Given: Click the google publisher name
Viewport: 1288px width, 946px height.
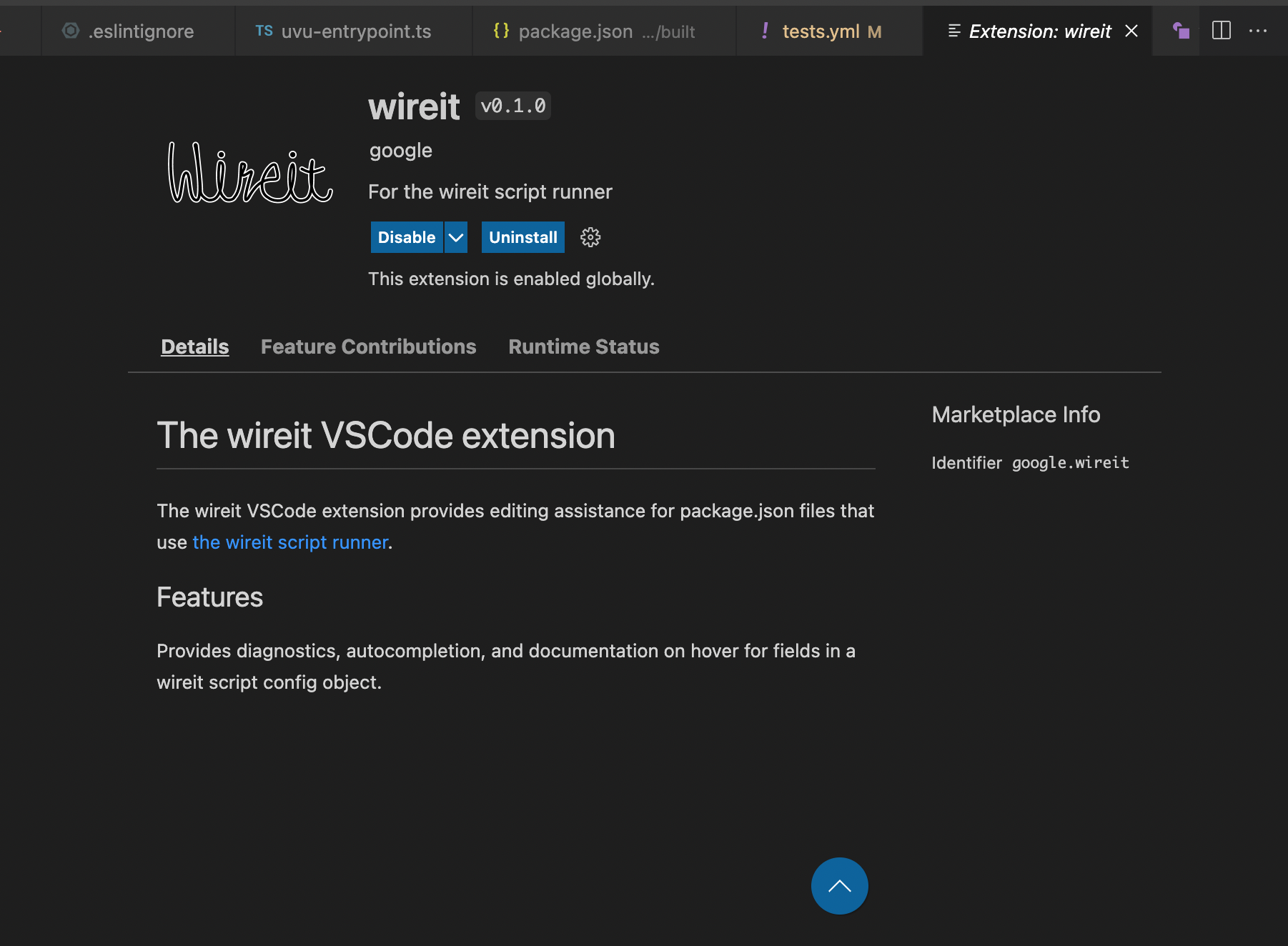Looking at the screenshot, I should pyautogui.click(x=401, y=151).
